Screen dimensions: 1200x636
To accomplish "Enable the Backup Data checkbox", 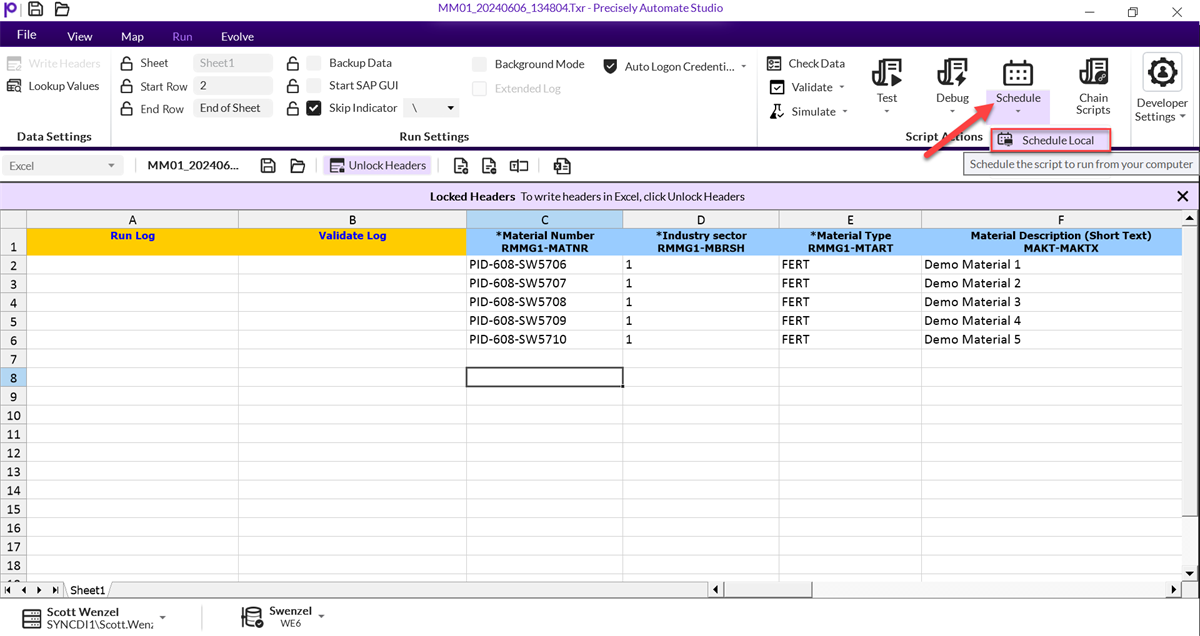I will point(314,62).
